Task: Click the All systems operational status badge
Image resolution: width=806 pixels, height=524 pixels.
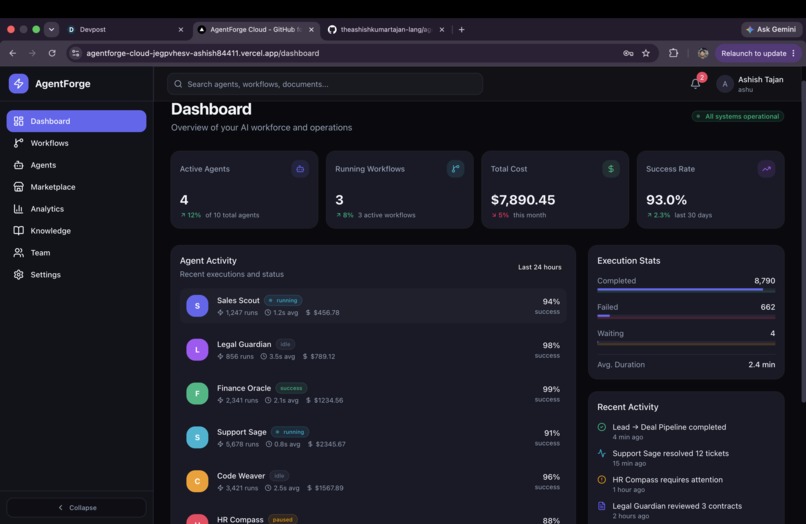Action: (738, 116)
